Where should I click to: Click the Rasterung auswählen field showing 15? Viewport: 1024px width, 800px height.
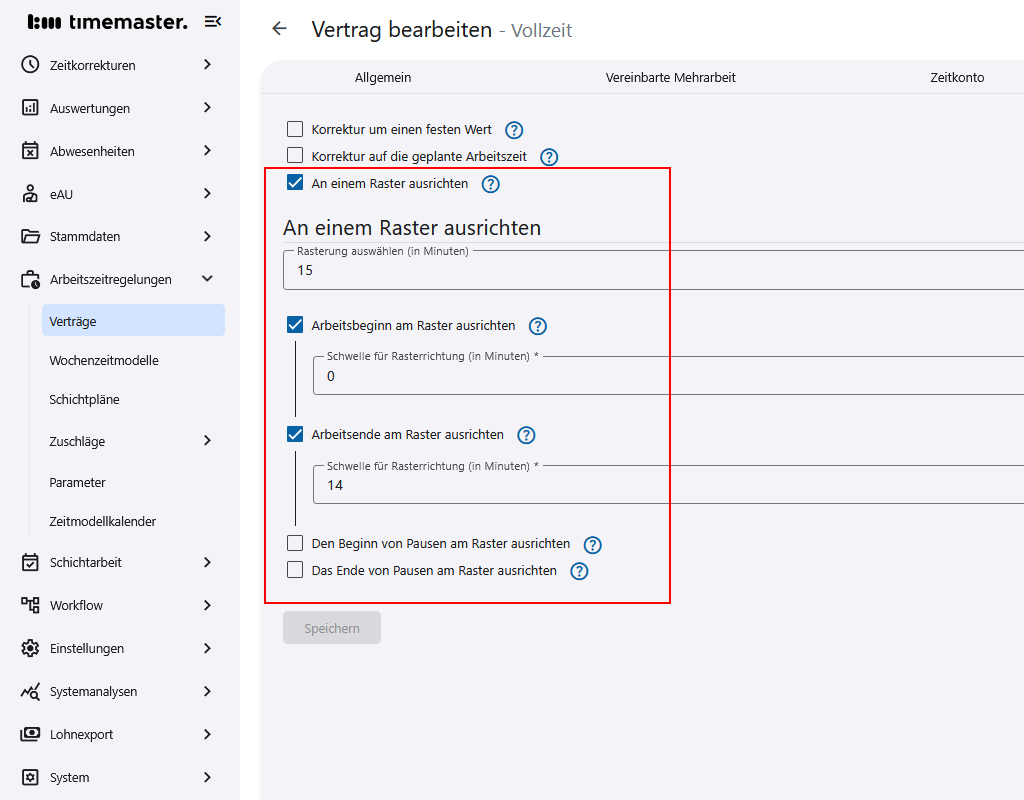[x=650, y=271]
